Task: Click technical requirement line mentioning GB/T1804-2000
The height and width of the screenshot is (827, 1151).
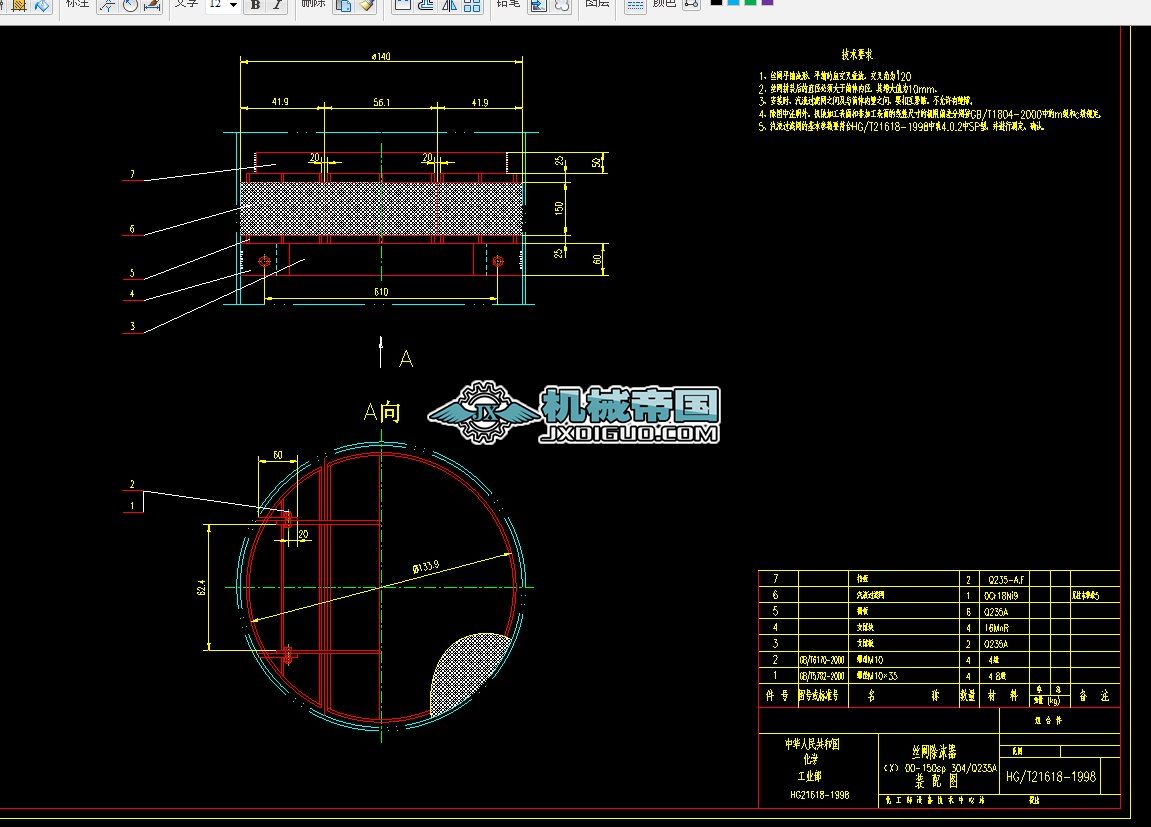Action: point(930,114)
